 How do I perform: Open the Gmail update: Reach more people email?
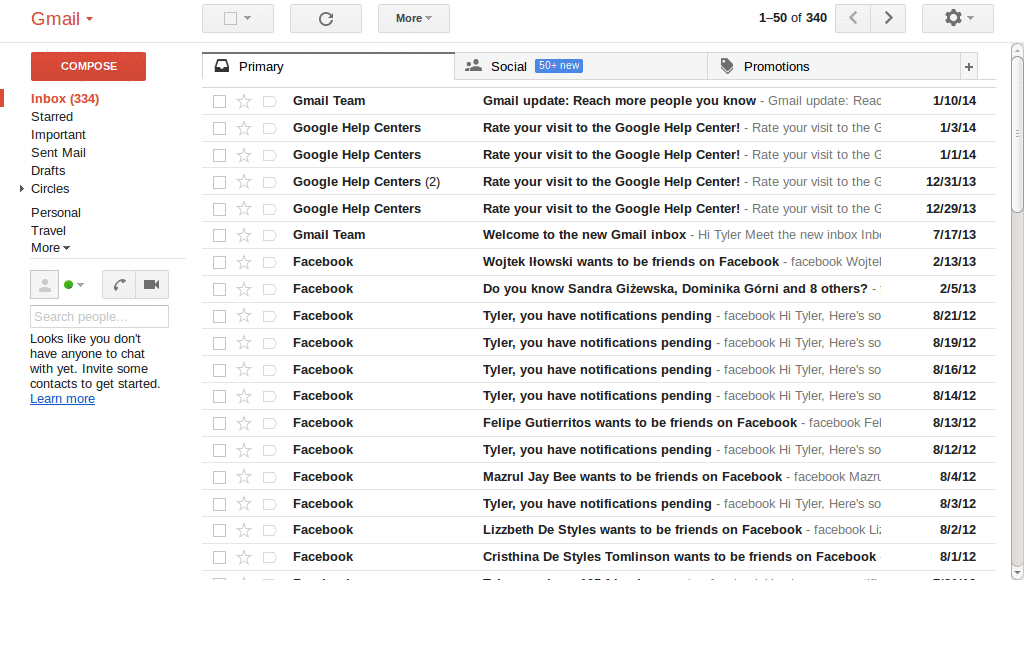click(x=599, y=101)
